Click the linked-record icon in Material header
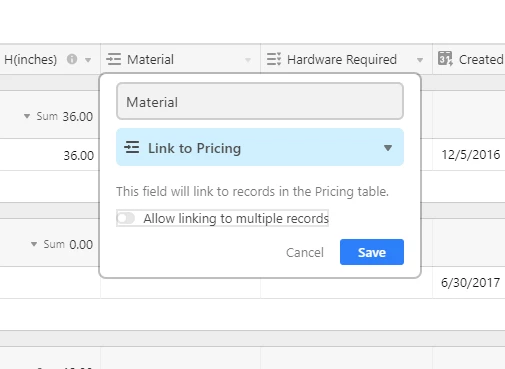 (x=114, y=59)
